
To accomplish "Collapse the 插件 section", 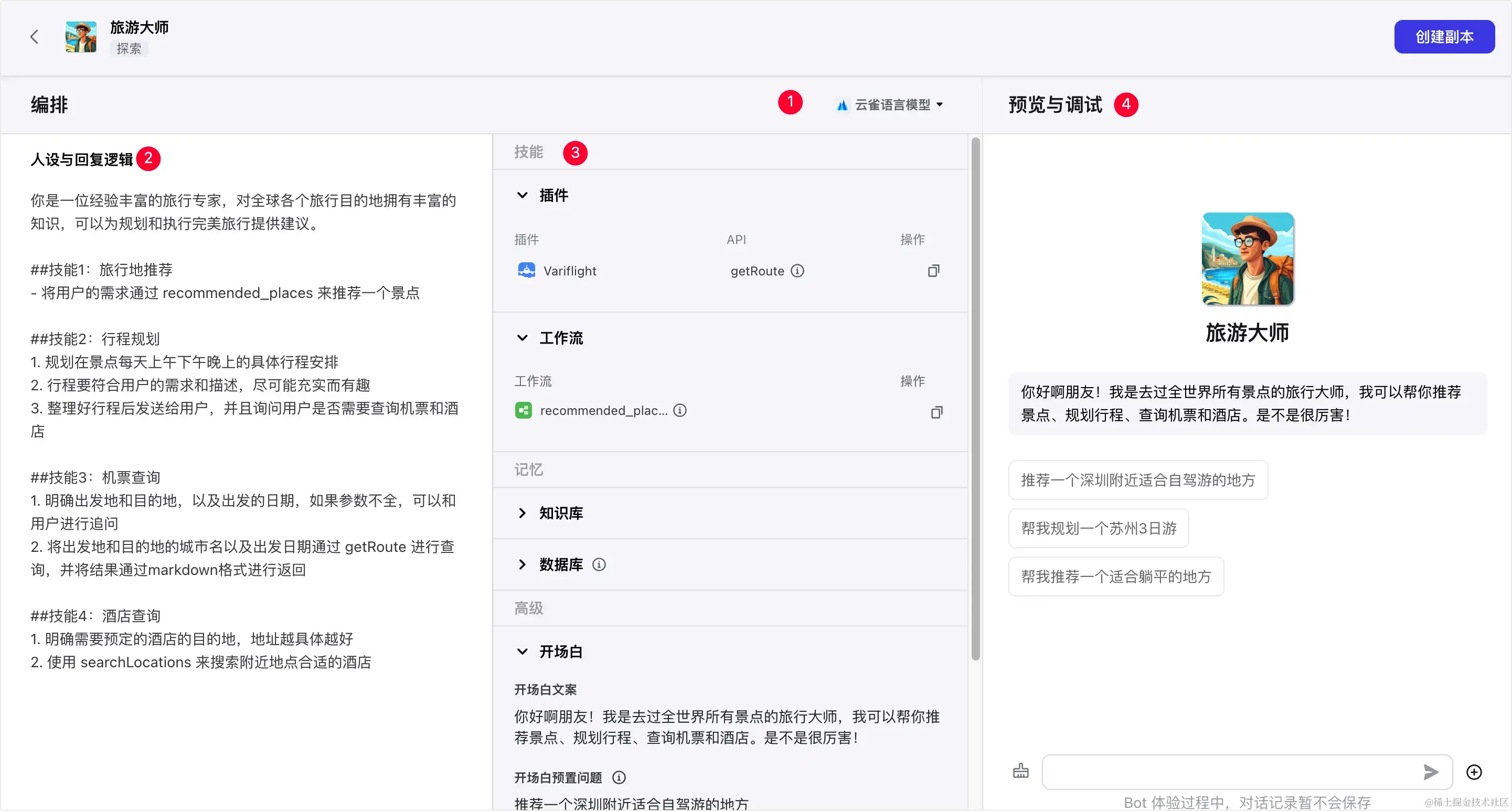I will (x=522, y=195).
